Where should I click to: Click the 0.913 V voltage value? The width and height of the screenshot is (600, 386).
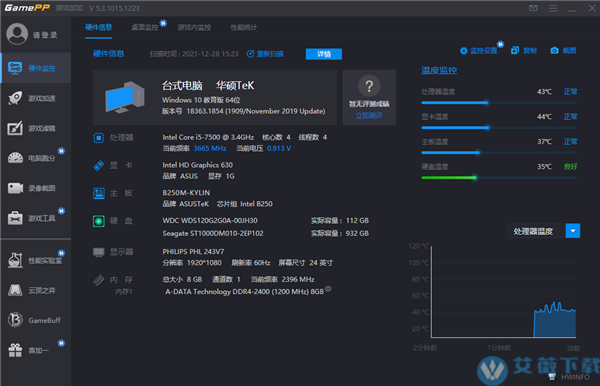click(279, 148)
